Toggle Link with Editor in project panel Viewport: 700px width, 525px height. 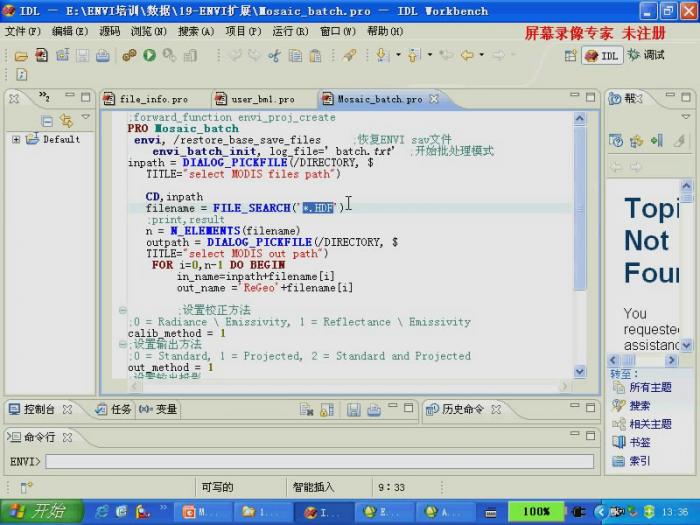(x=65, y=120)
